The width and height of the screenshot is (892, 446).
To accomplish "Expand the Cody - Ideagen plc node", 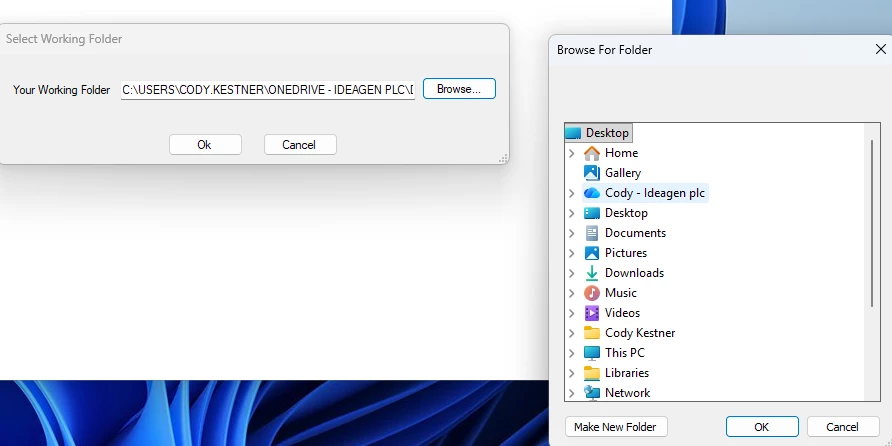I will click(572, 193).
